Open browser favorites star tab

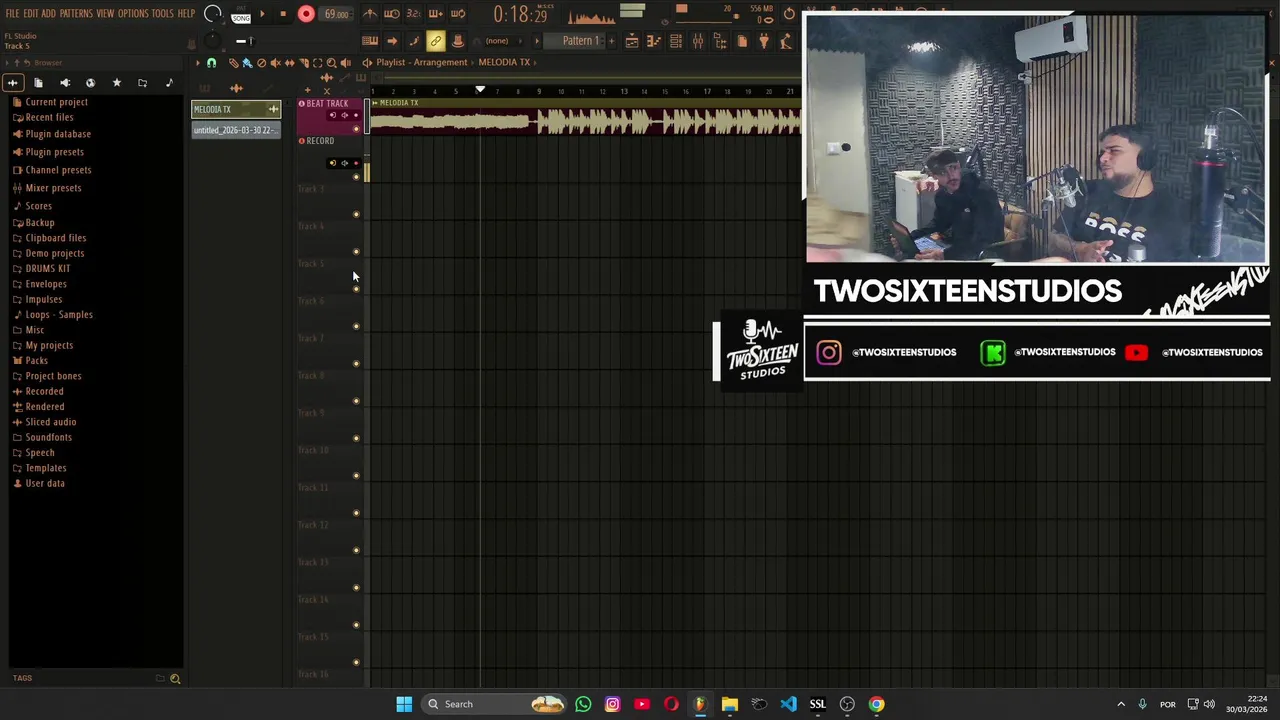[x=116, y=83]
